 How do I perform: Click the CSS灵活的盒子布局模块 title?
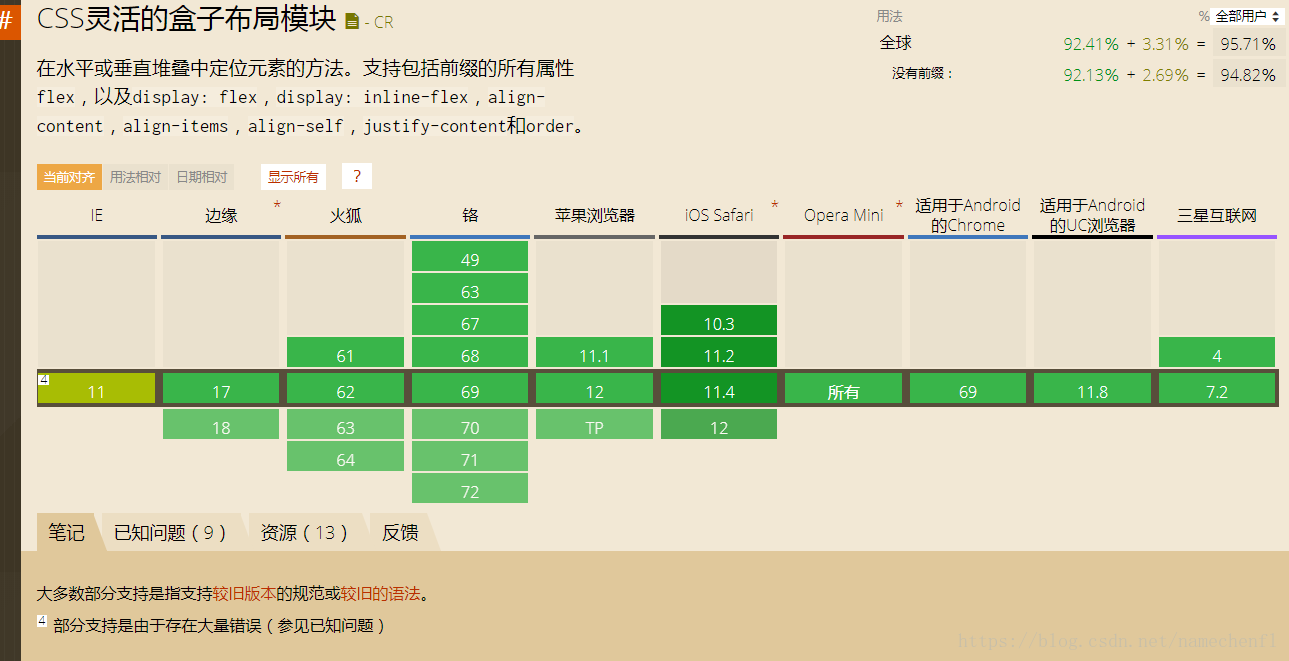click(186, 18)
